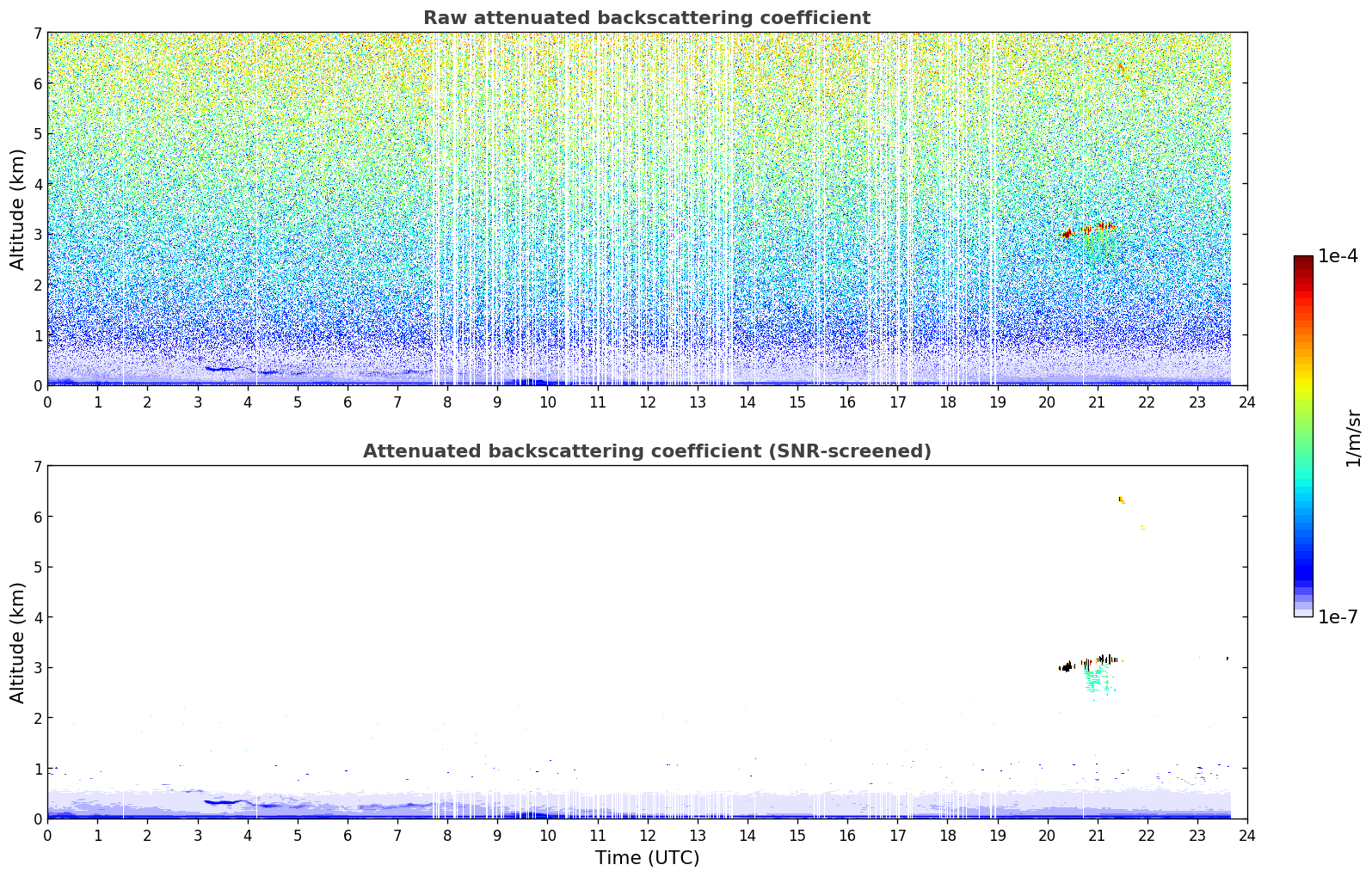Click the 21 hour tick on top plot
Image resolution: width=1372 pixels, height=877 pixels.
(1097, 402)
